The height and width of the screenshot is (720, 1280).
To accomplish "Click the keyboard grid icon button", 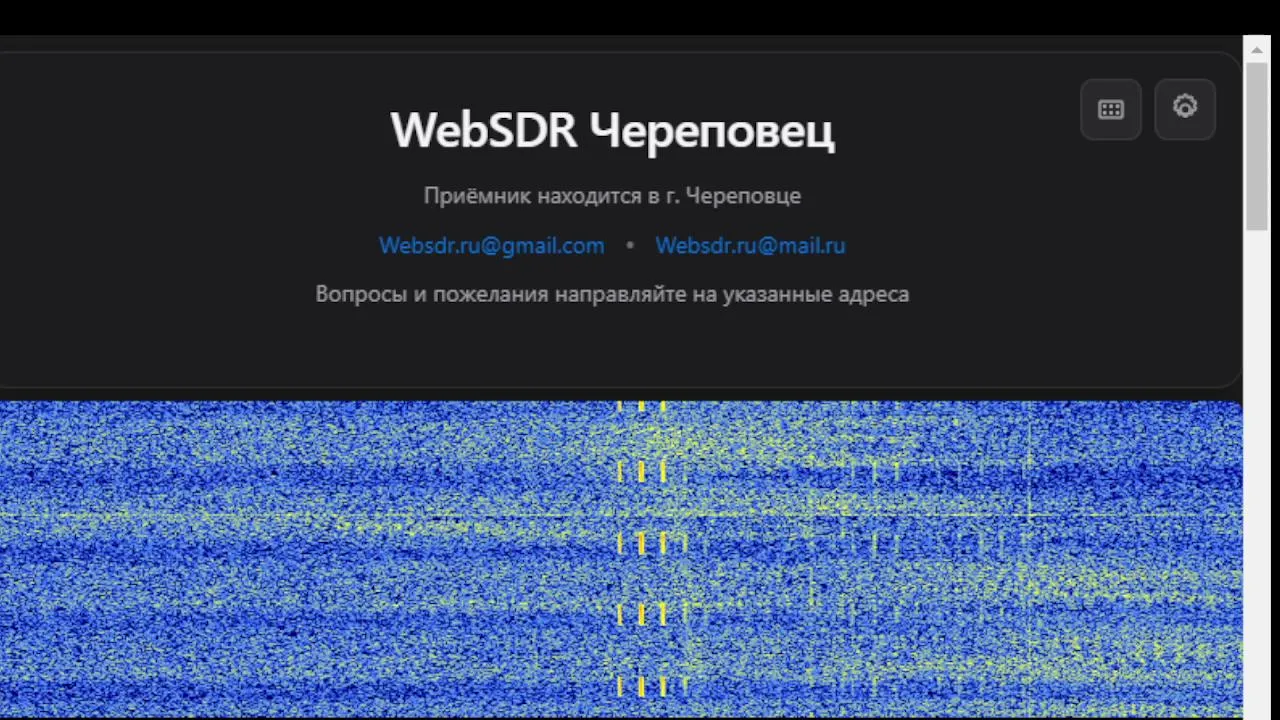I will (1111, 109).
